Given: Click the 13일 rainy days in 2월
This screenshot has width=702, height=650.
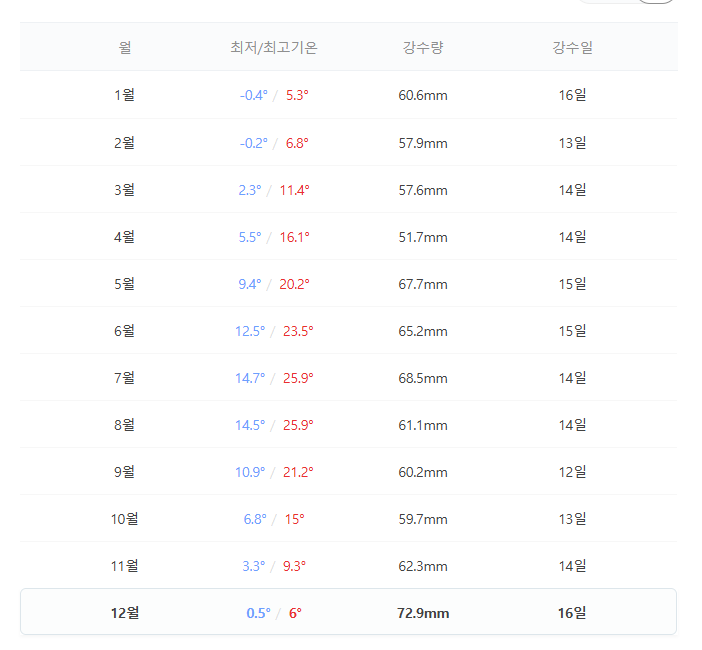Looking at the screenshot, I should [572, 143].
